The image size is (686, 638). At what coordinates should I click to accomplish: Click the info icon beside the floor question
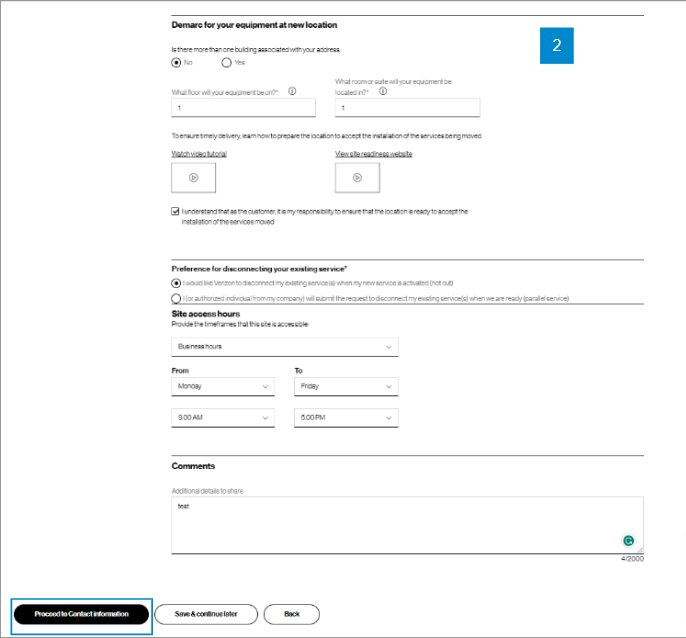292,91
